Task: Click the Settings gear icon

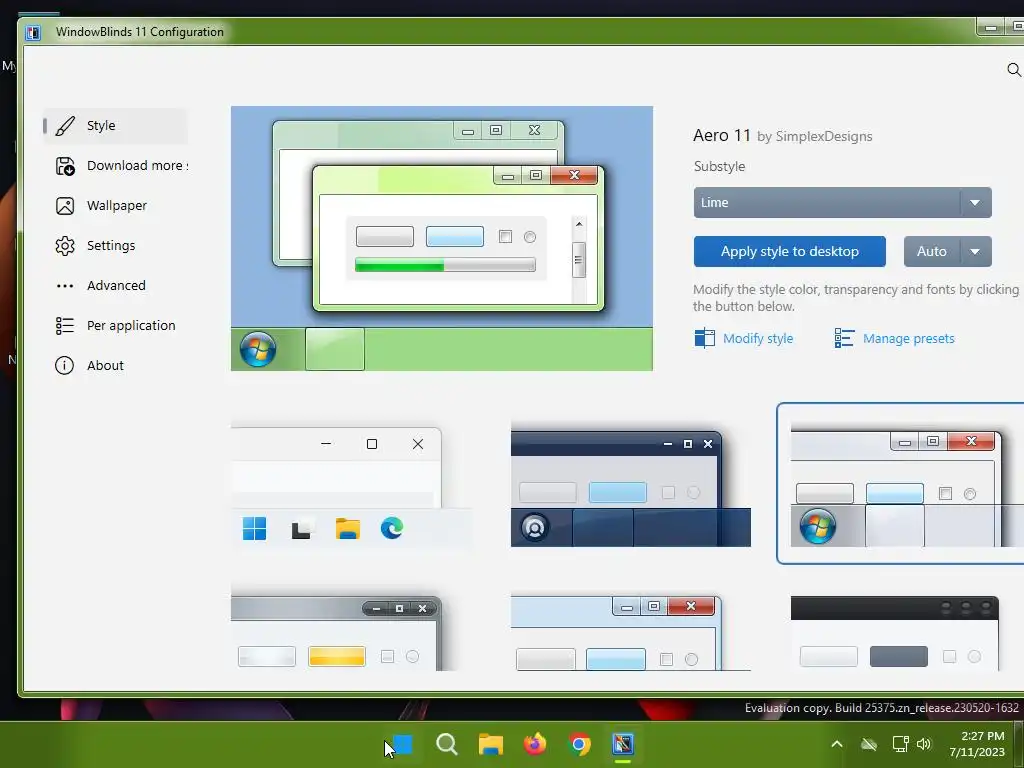Action: pyautogui.click(x=65, y=246)
